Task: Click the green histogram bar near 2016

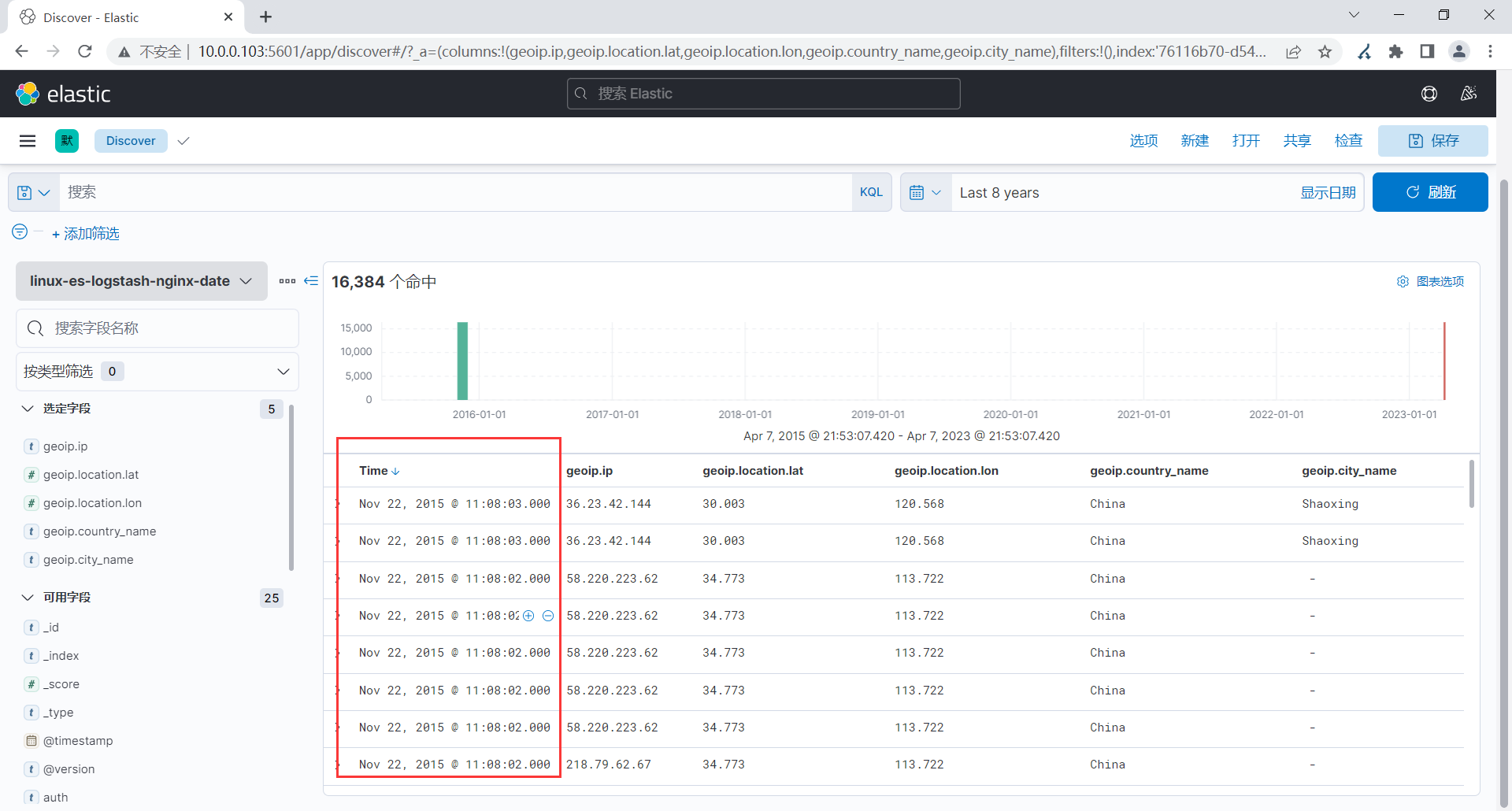Action: [462, 361]
